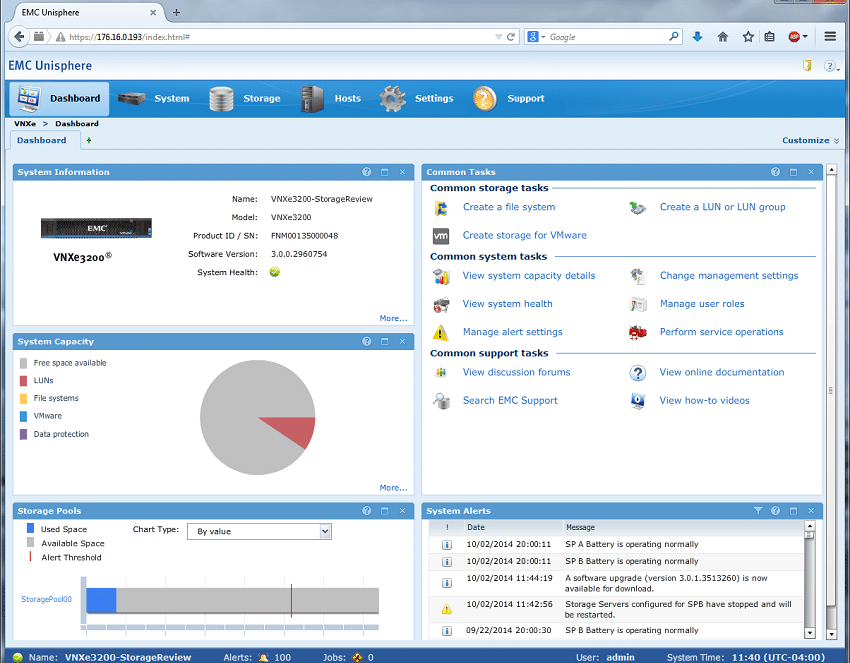Click the main dashboard scrollbar up arrow
This screenshot has height=663, width=850.
pyautogui.click(x=831, y=170)
